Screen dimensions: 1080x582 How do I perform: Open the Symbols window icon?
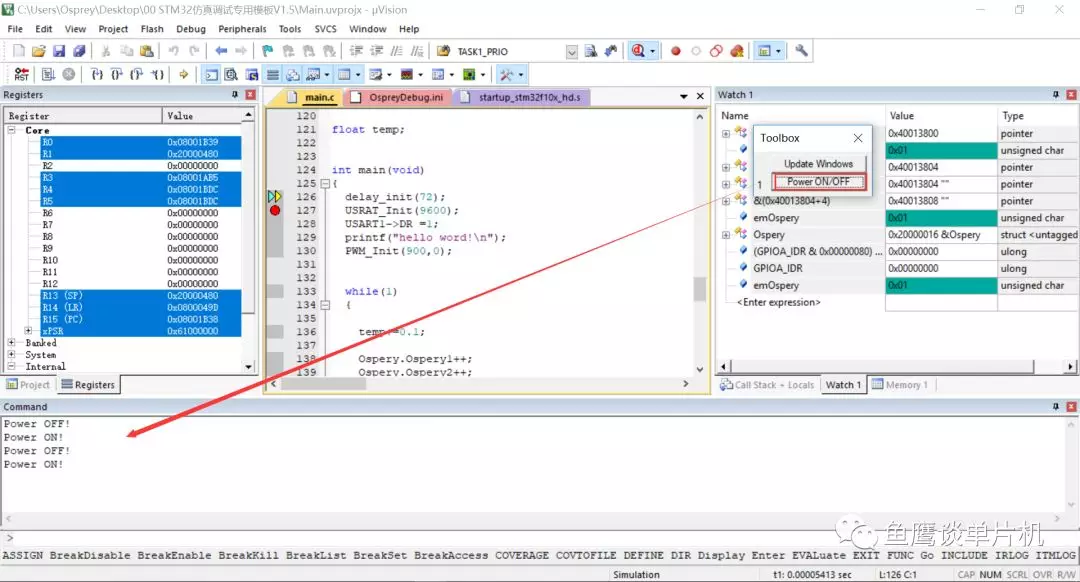coord(252,74)
